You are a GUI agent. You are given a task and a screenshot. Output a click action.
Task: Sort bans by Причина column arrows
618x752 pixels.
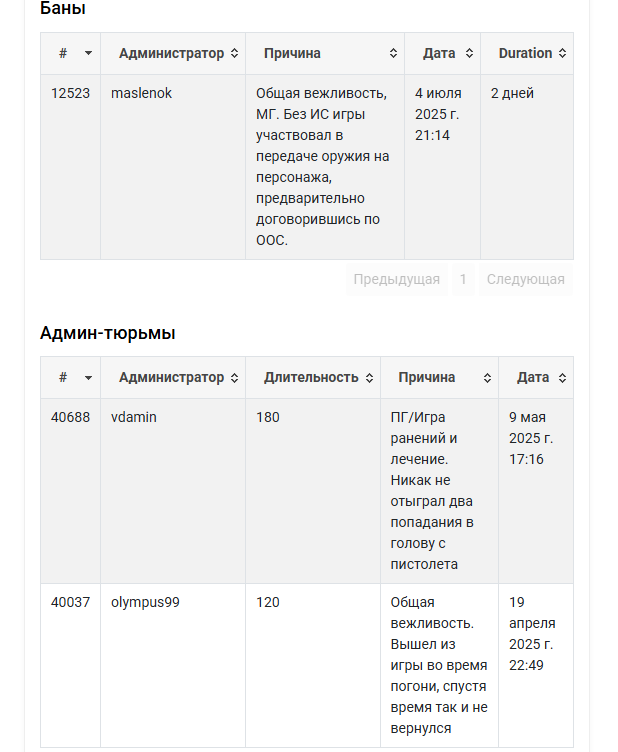coord(393,53)
